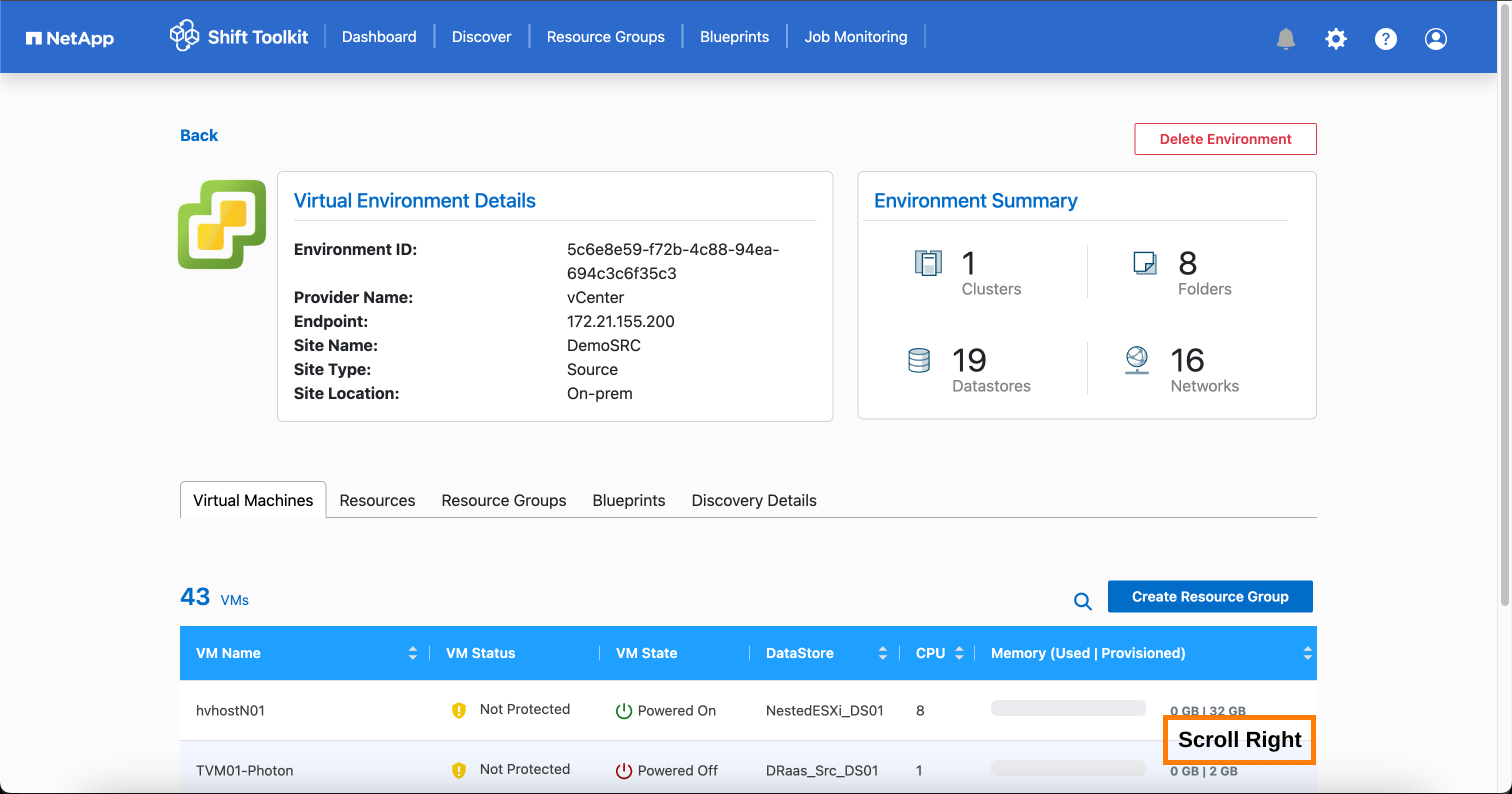The width and height of the screenshot is (1512, 794).
Task: Open the help question mark icon
Action: click(1385, 38)
